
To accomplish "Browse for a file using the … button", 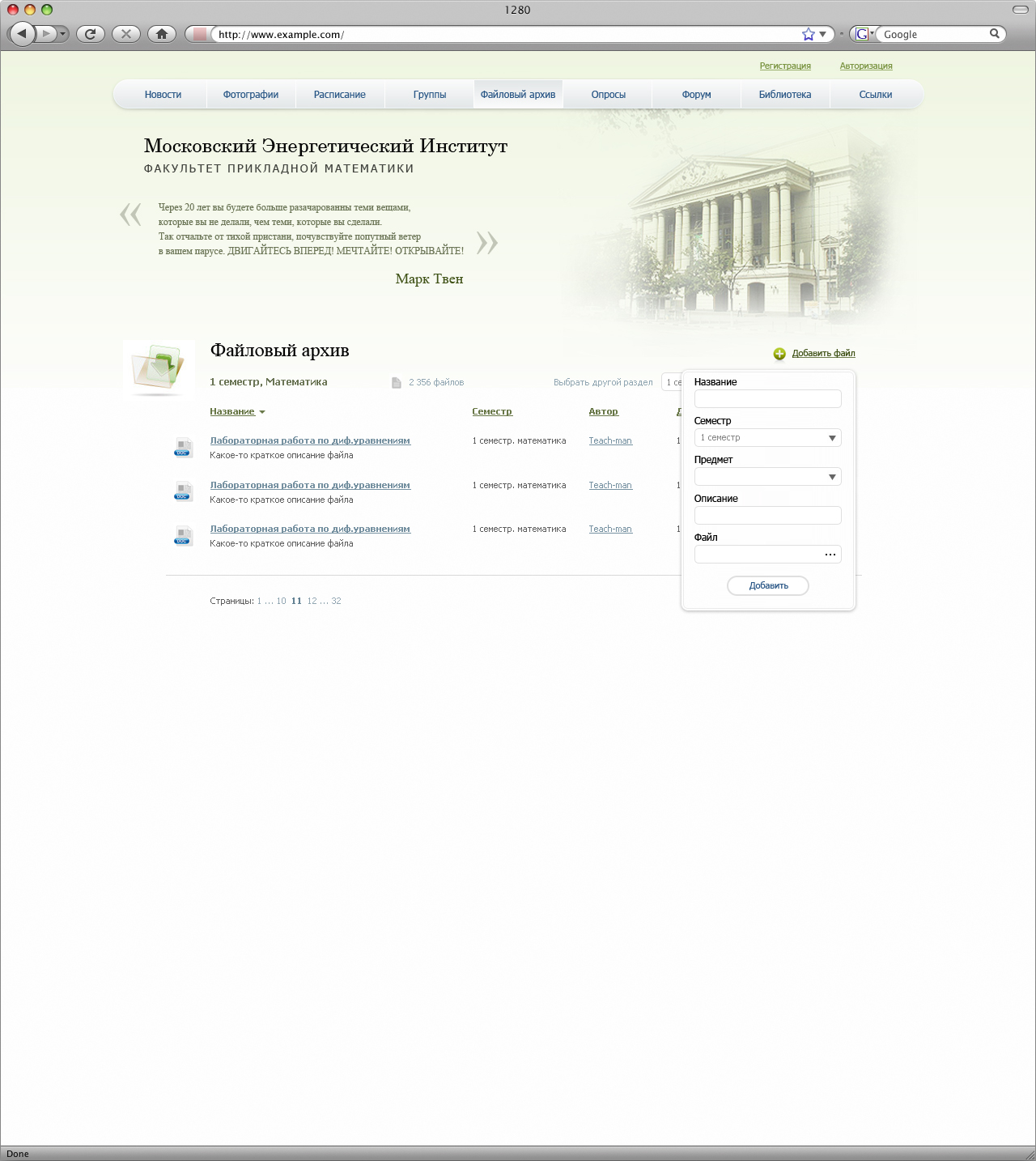I will coord(830,555).
